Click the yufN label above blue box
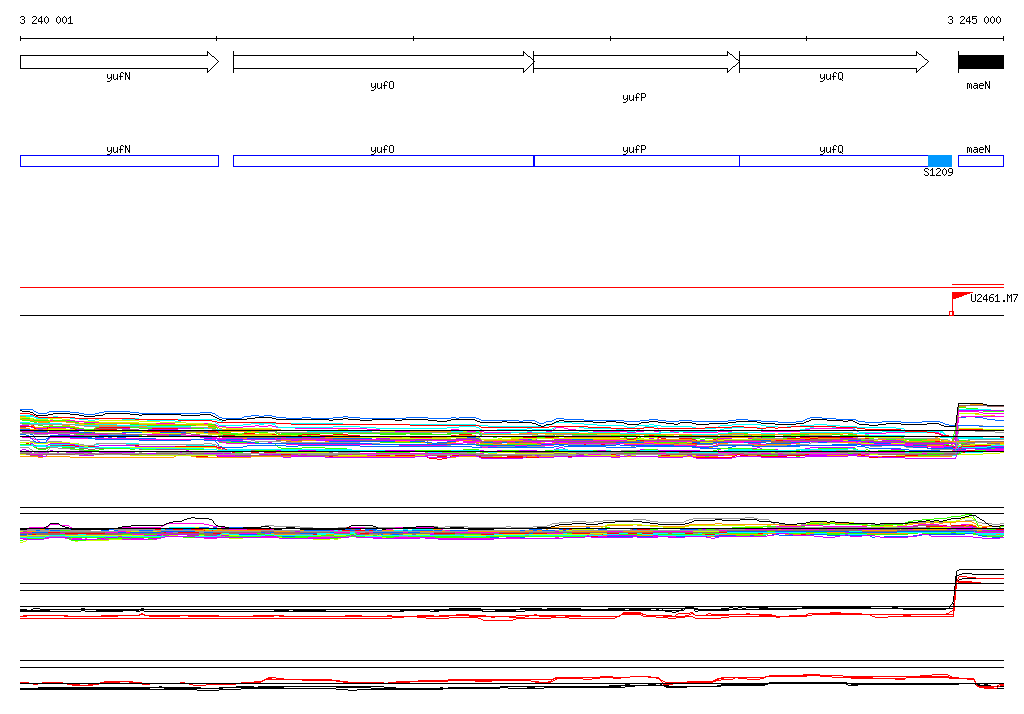The image size is (1024, 714). click(118, 150)
